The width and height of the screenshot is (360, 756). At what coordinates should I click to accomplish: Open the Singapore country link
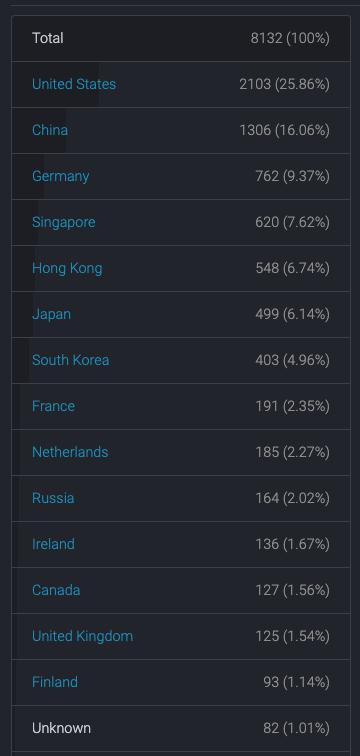(x=64, y=223)
